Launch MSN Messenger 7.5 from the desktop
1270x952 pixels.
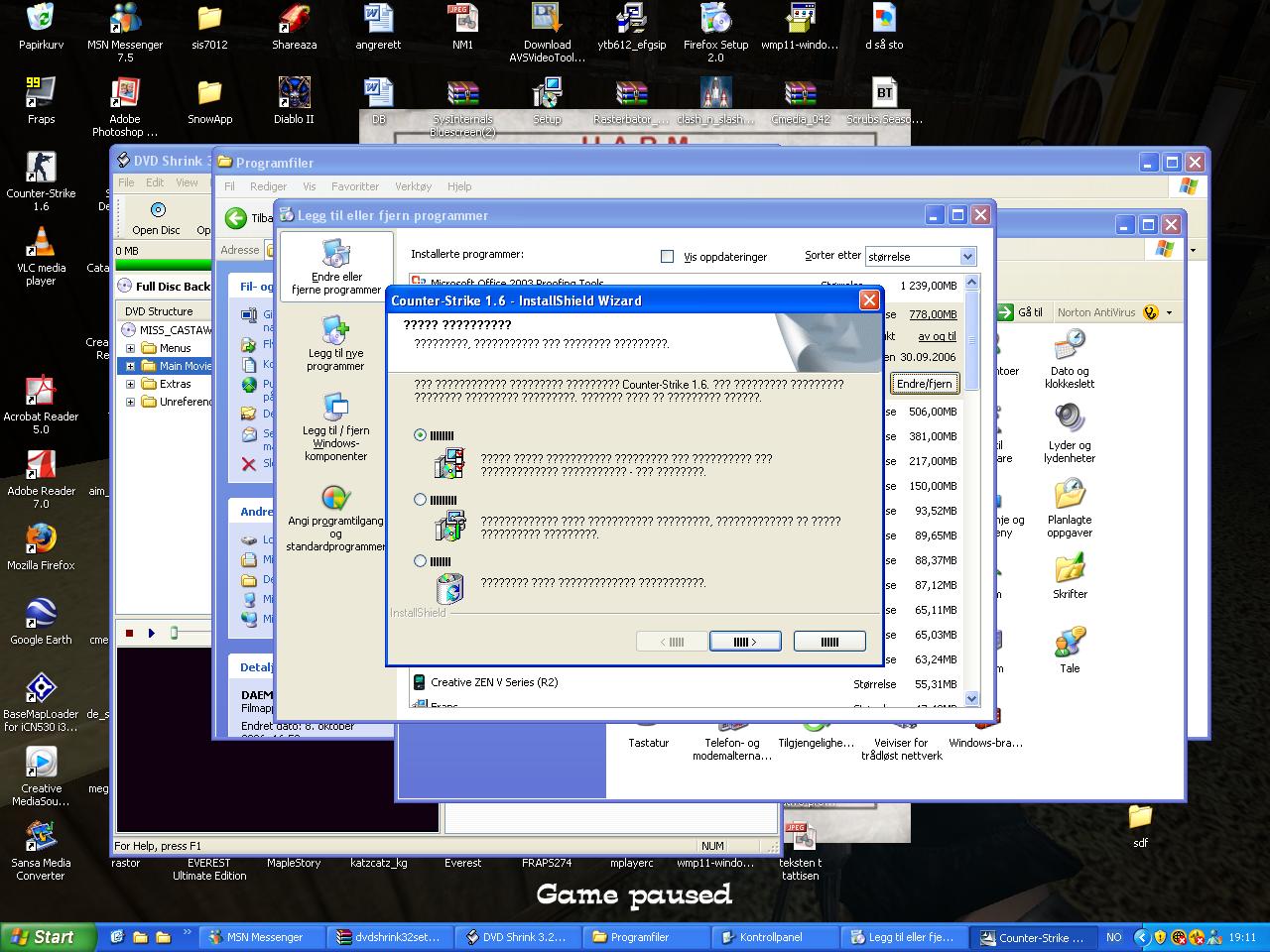(x=125, y=33)
